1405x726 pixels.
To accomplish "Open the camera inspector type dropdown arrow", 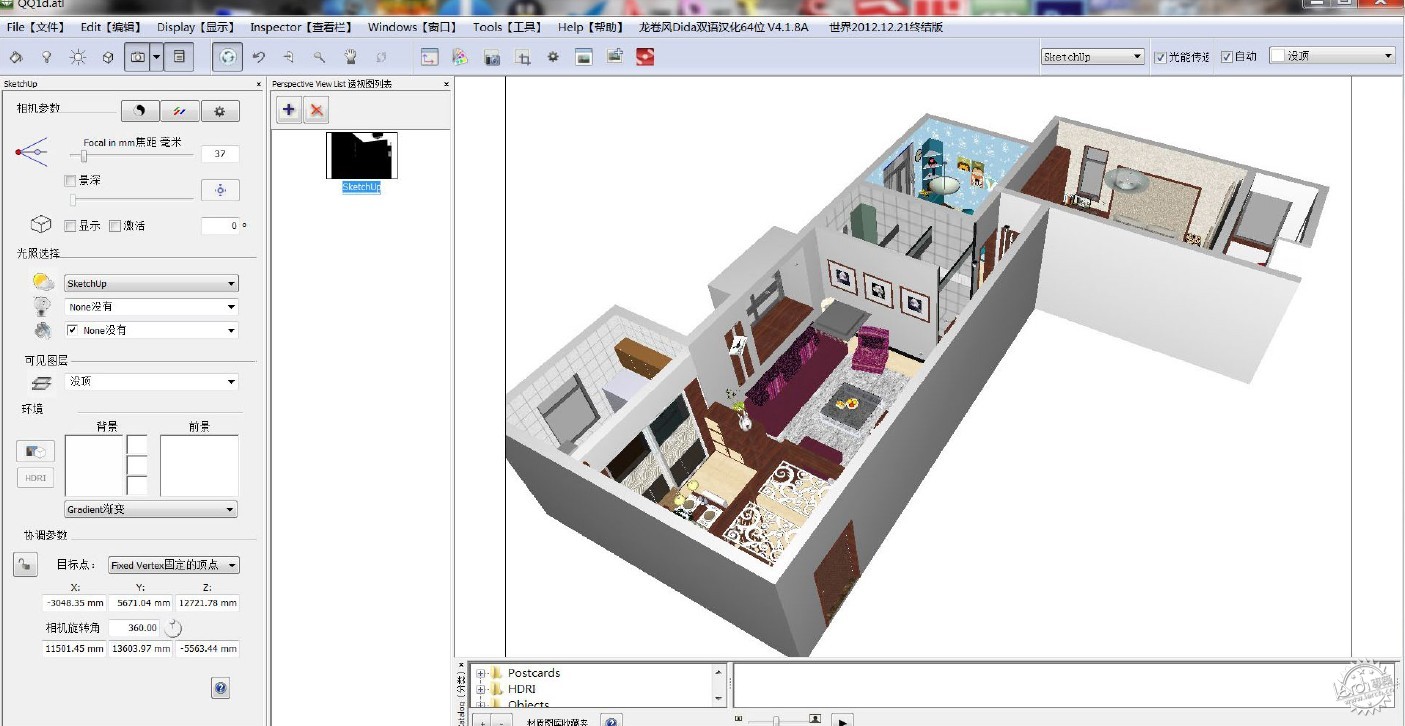I will tap(157, 57).
